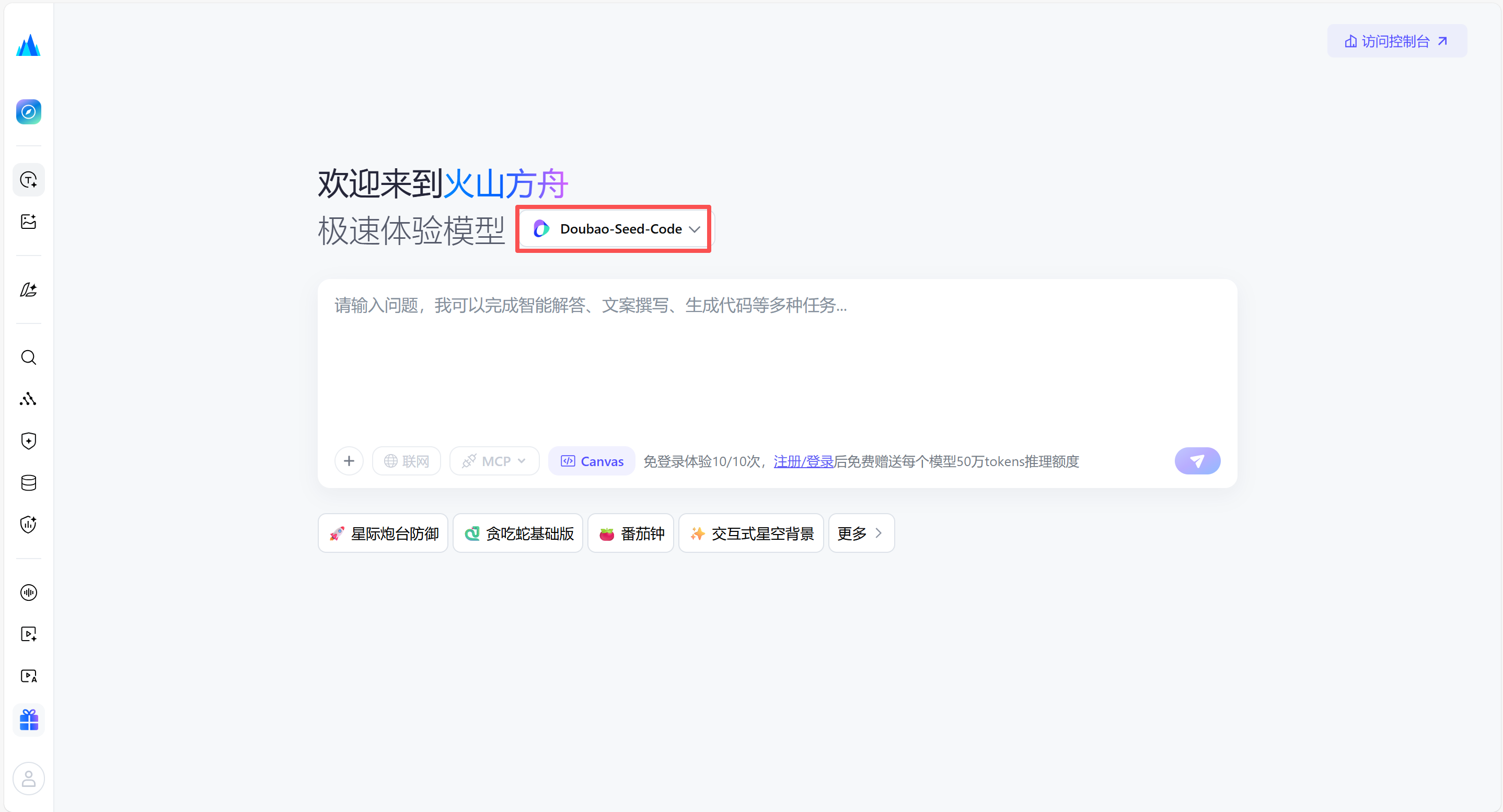Image resolution: width=1503 pixels, height=812 pixels.
Task: Select the 番茄钟 suggestion chip
Action: click(x=630, y=532)
